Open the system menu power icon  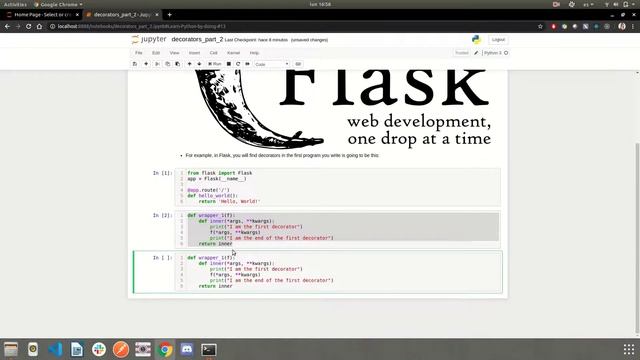pyautogui.click(x=626, y=4)
